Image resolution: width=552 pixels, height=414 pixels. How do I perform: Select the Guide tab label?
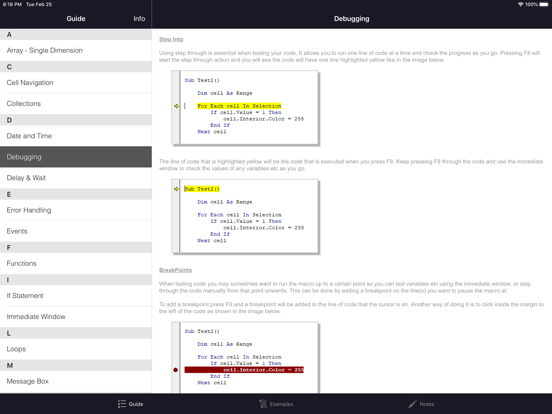pos(136,404)
